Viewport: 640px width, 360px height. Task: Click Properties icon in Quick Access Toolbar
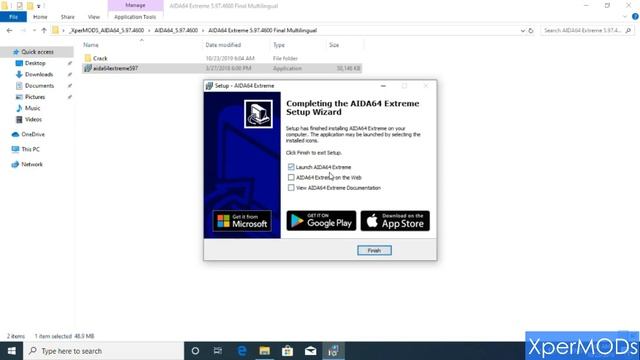tap(19, 6)
